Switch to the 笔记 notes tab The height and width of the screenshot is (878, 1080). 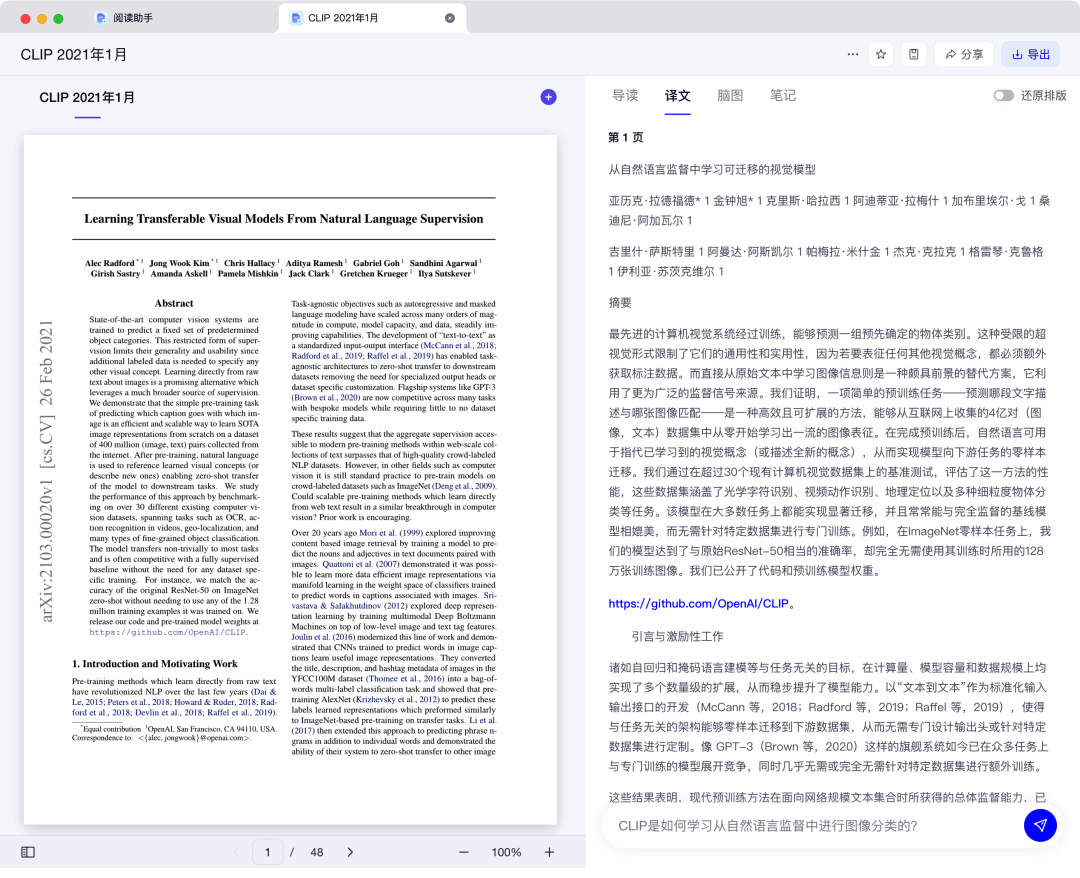click(782, 96)
